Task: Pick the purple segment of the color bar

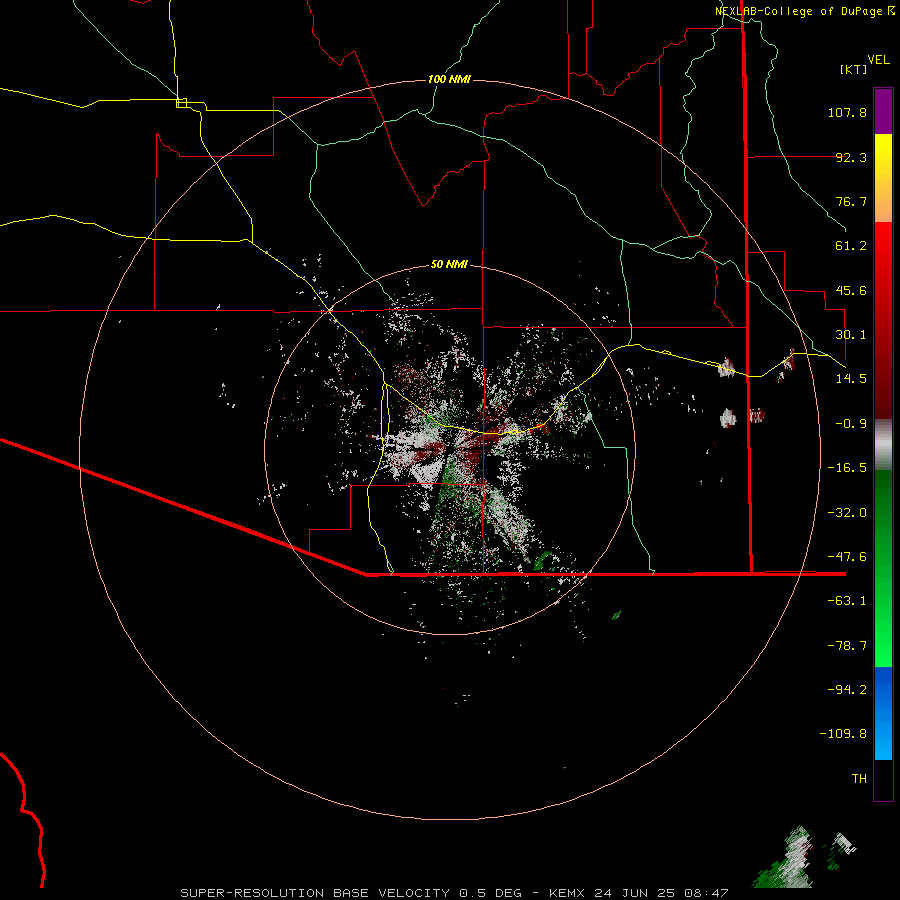Action: (883, 112)
